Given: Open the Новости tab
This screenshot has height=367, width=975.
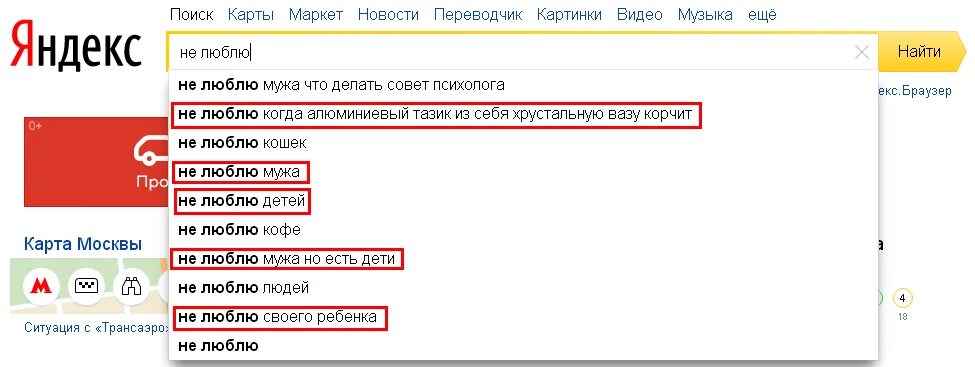Looking at the screenshot, I should click(388, 14).
